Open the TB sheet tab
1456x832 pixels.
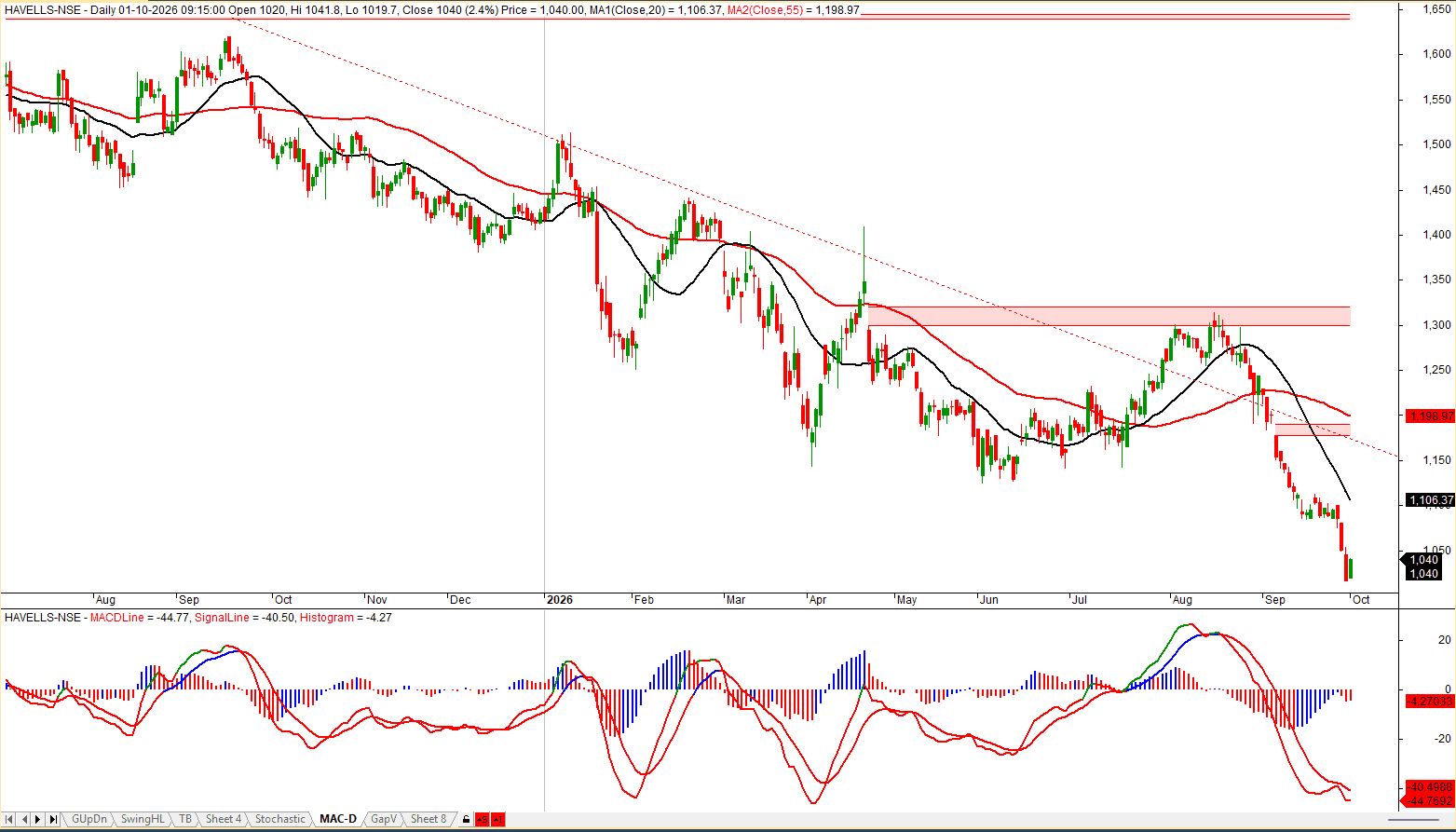[x=185, y=819]
